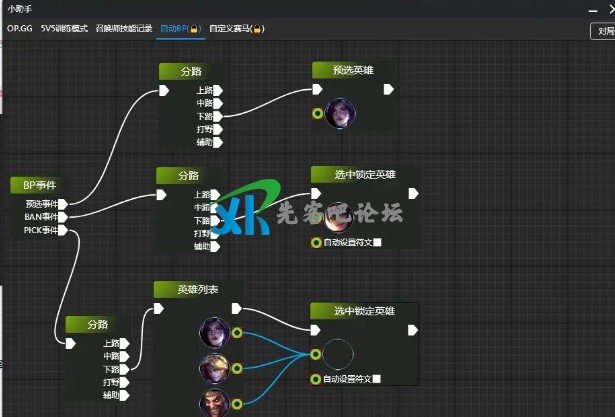Enable 自动设置符文 checkbox in bottom 选中锁定英雄 node

tap(377, 379)
